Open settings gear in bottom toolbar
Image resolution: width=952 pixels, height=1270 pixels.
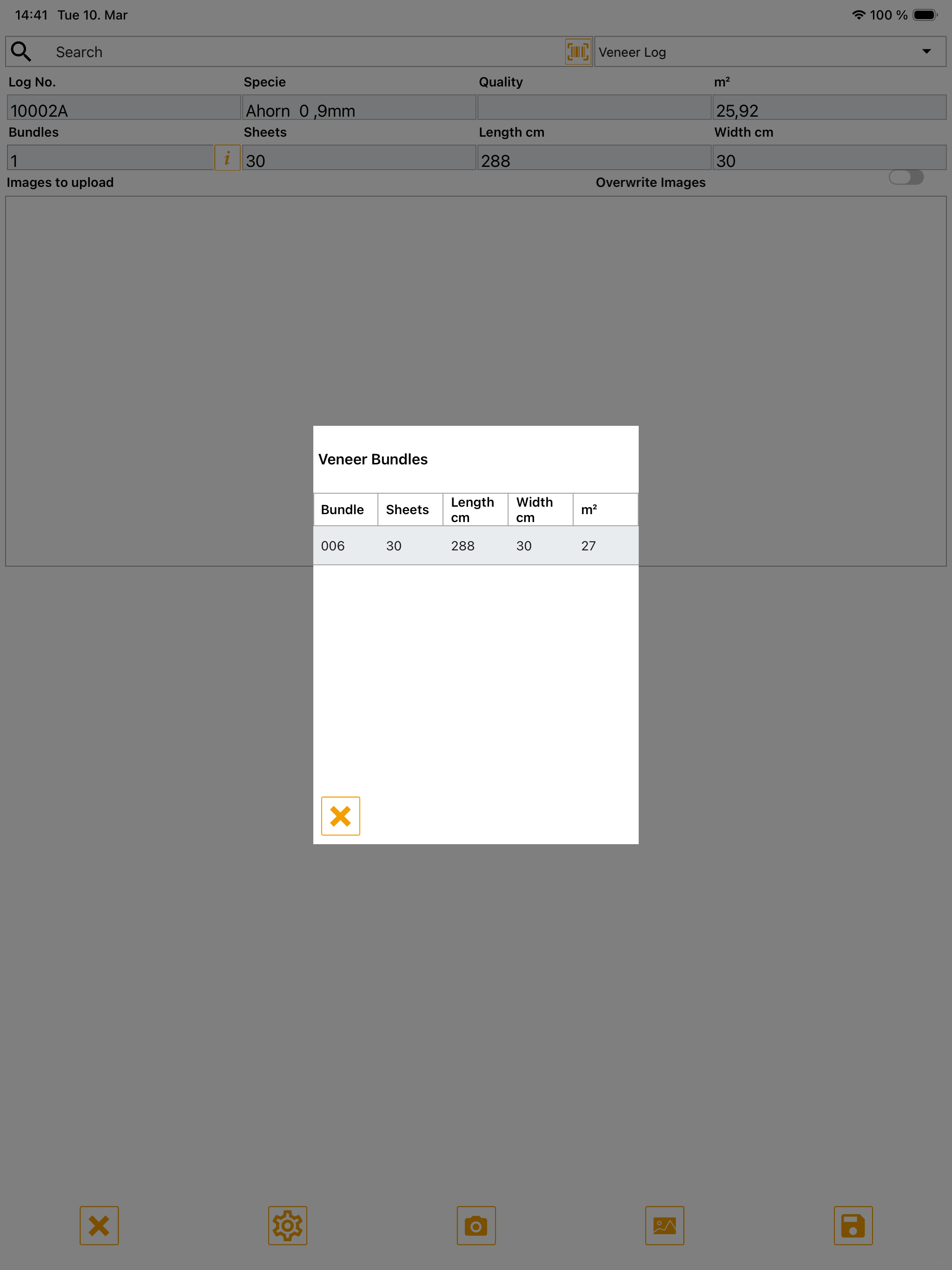(288, 1225)
